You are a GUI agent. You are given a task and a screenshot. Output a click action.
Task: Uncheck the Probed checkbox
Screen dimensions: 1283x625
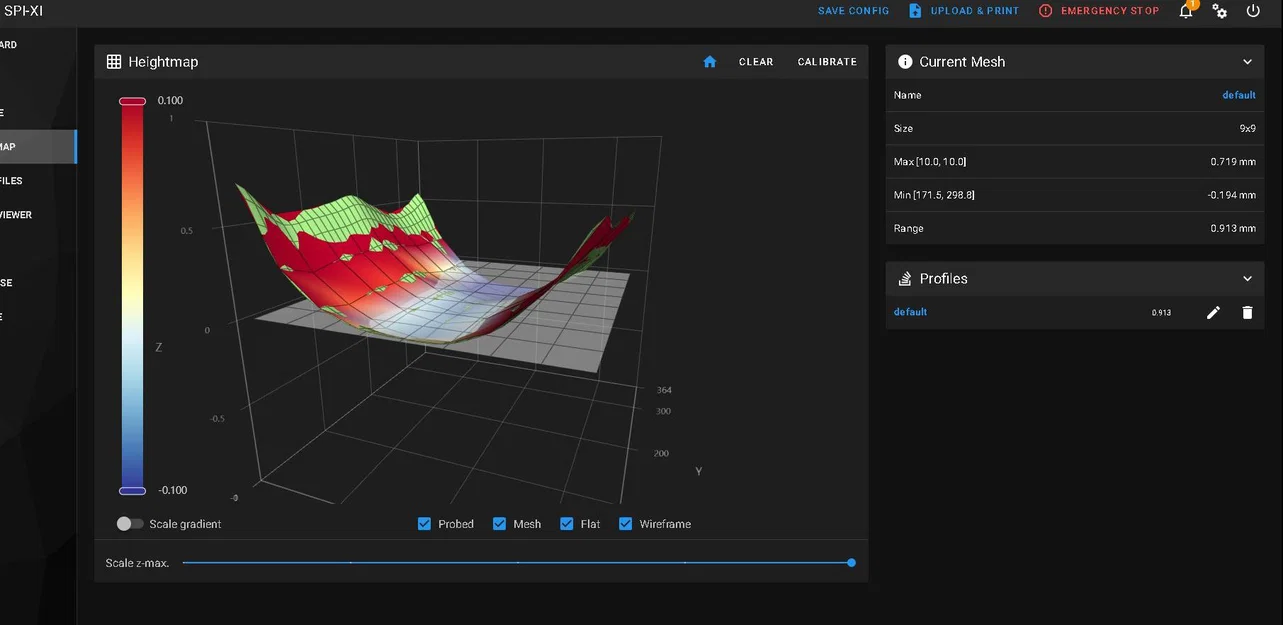(x=425, y=524)
